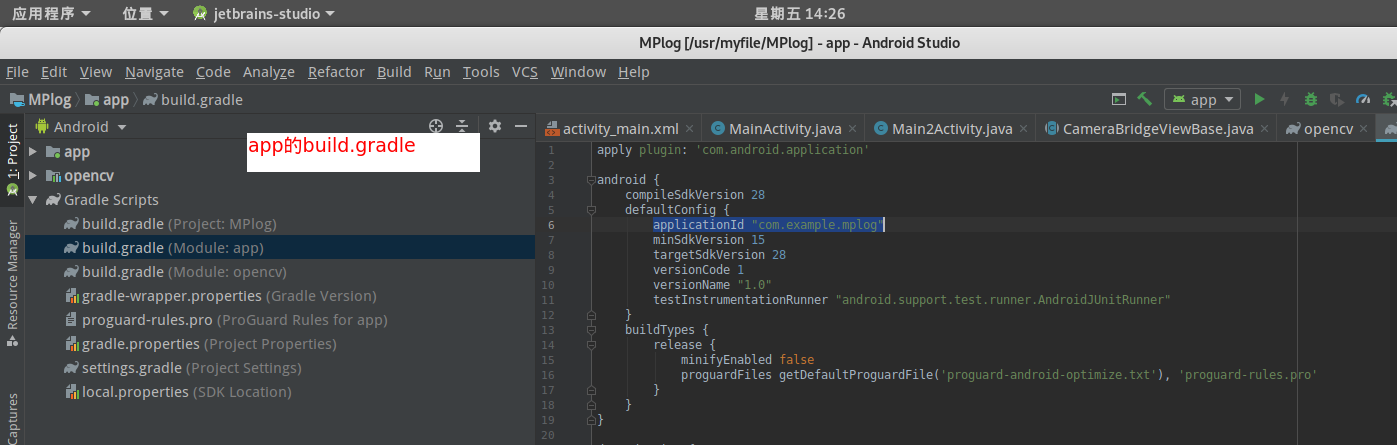Toggle the Captures side tool tab

tap(12, 417)
